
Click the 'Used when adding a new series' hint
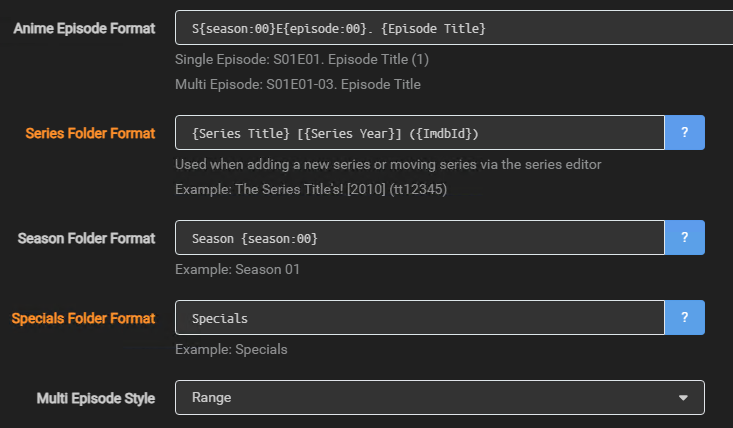(x=388, y=164)
